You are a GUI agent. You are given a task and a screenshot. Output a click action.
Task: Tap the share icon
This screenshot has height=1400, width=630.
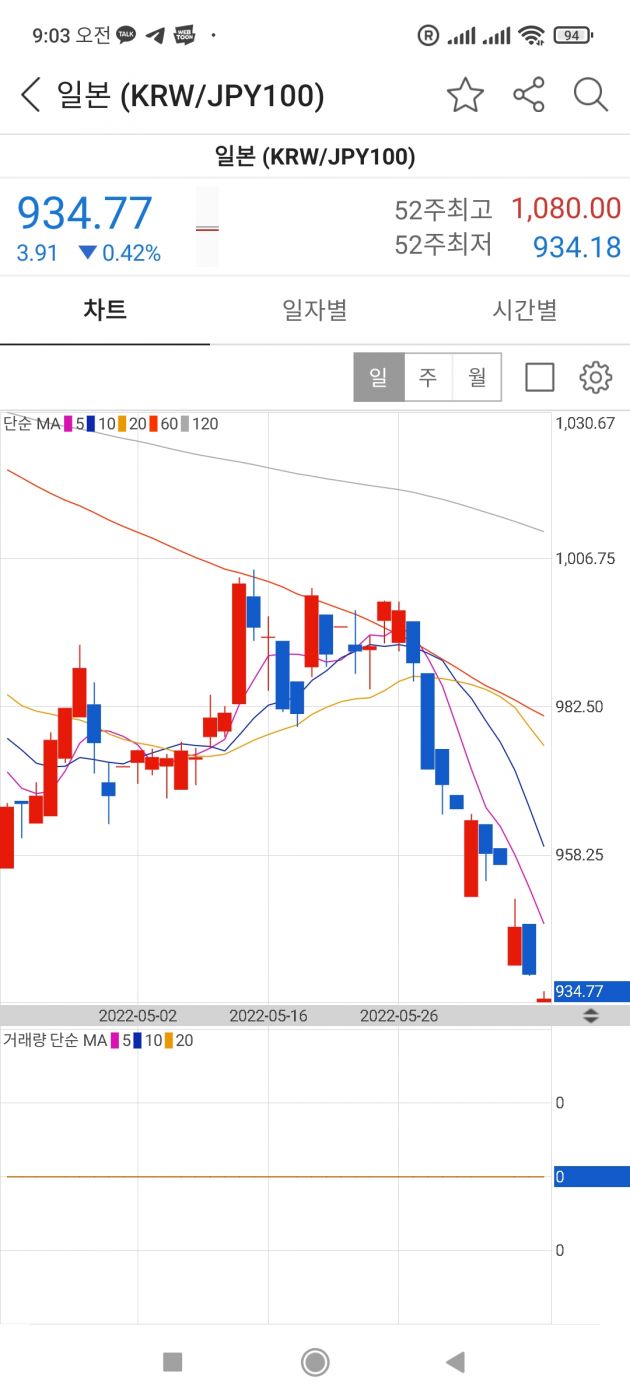click(x=528, y=96)
